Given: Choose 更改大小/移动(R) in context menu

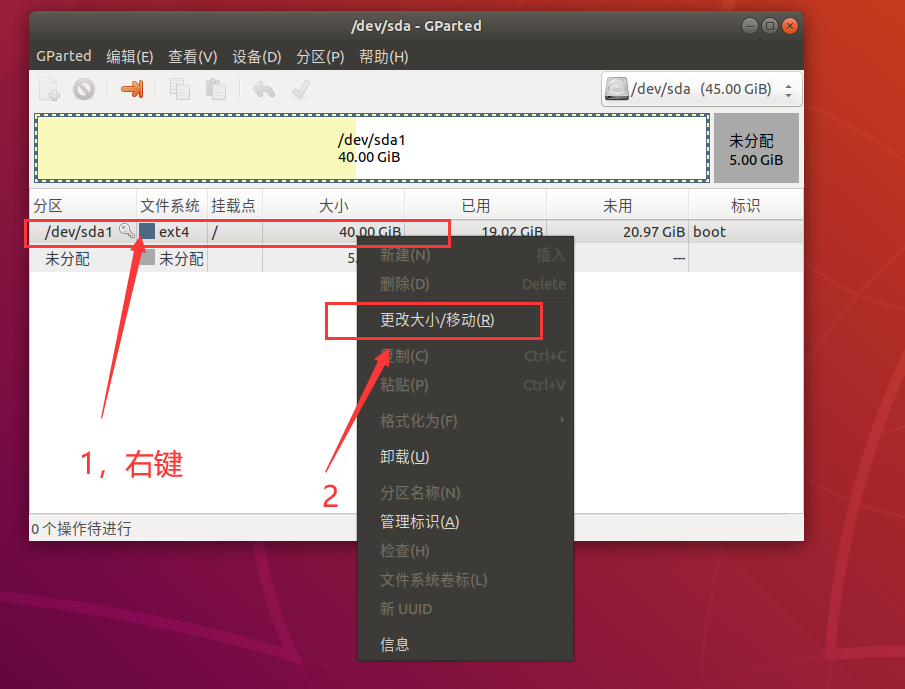Looking at the screenshot, I should (x=466, y=320).
